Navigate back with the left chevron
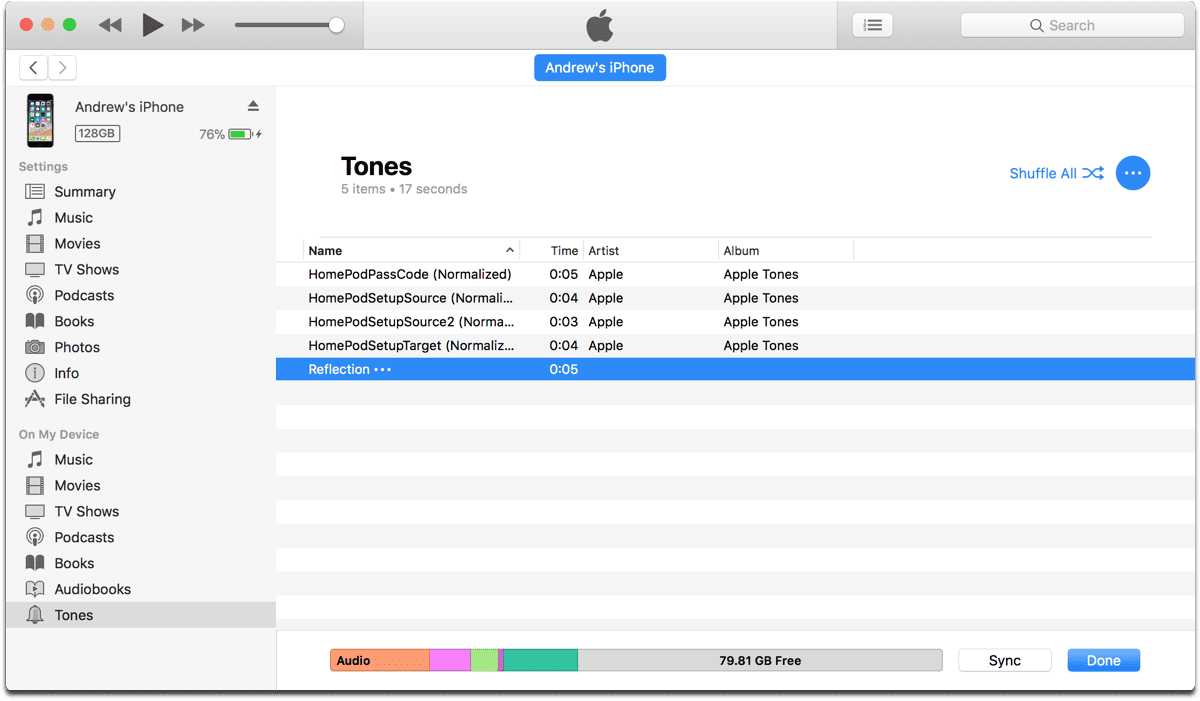1200x701 pixels. [34, 68]
